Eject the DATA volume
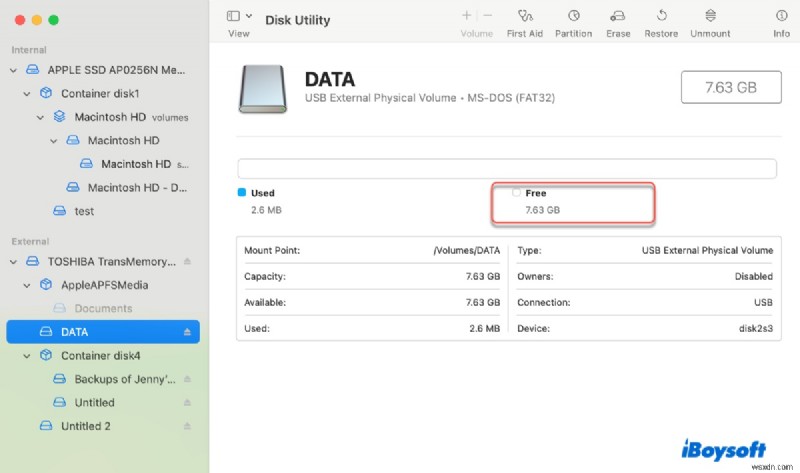 click(187, 332)
